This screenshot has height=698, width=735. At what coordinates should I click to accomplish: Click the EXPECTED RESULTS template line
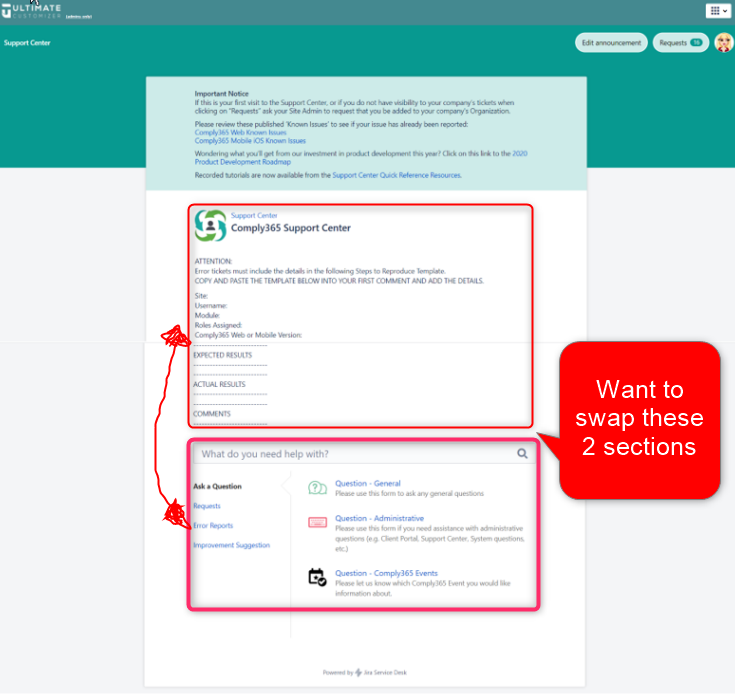222,355
